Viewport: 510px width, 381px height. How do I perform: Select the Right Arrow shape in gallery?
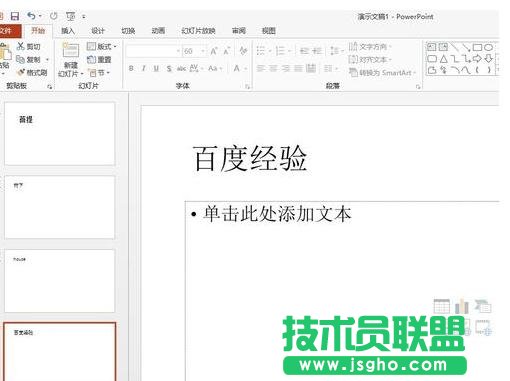[x=477, y=59]
